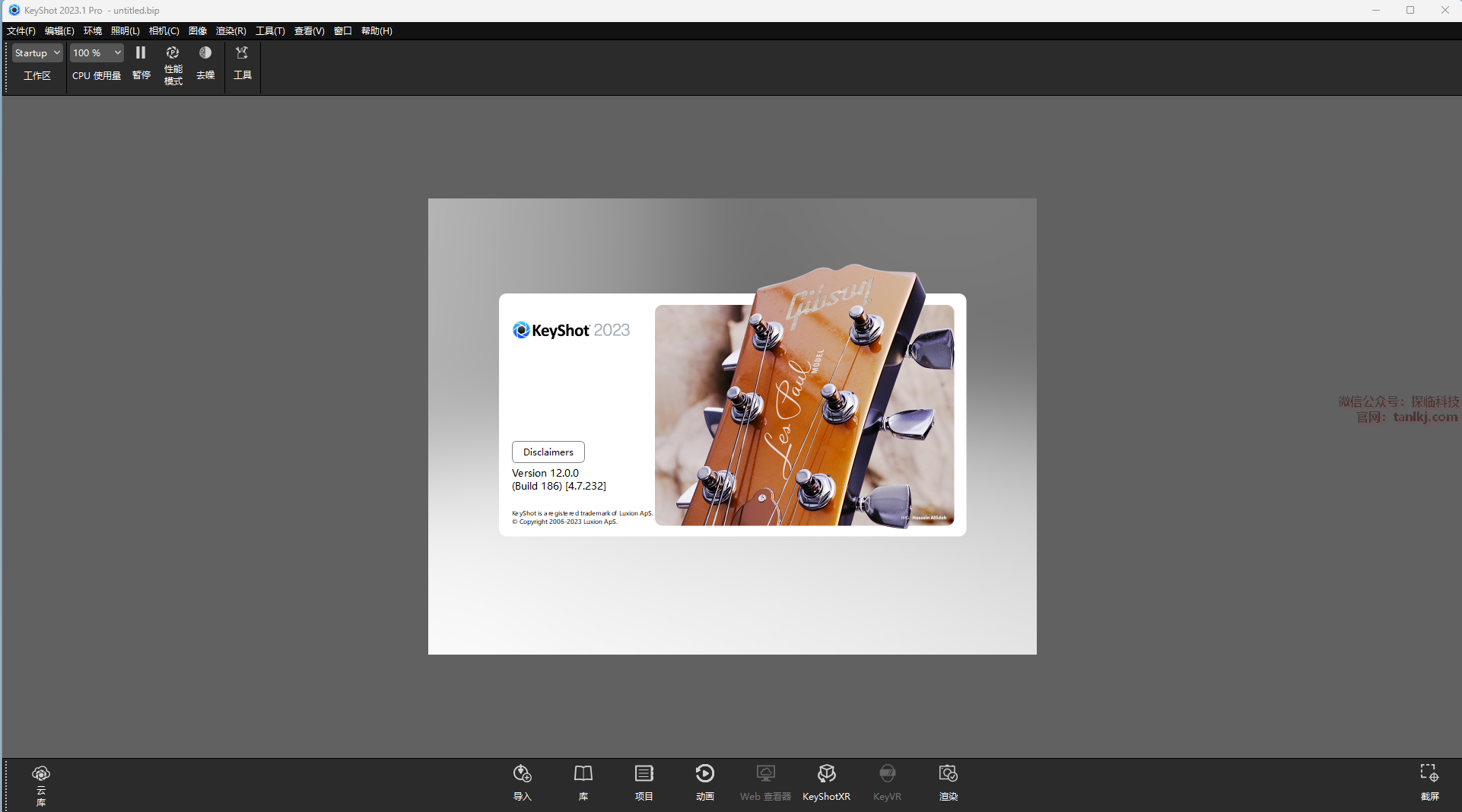Take a Screenshot (截屏)
Image resolution: width=1462 pixels, height=812 pixels.
point(1429,782)
